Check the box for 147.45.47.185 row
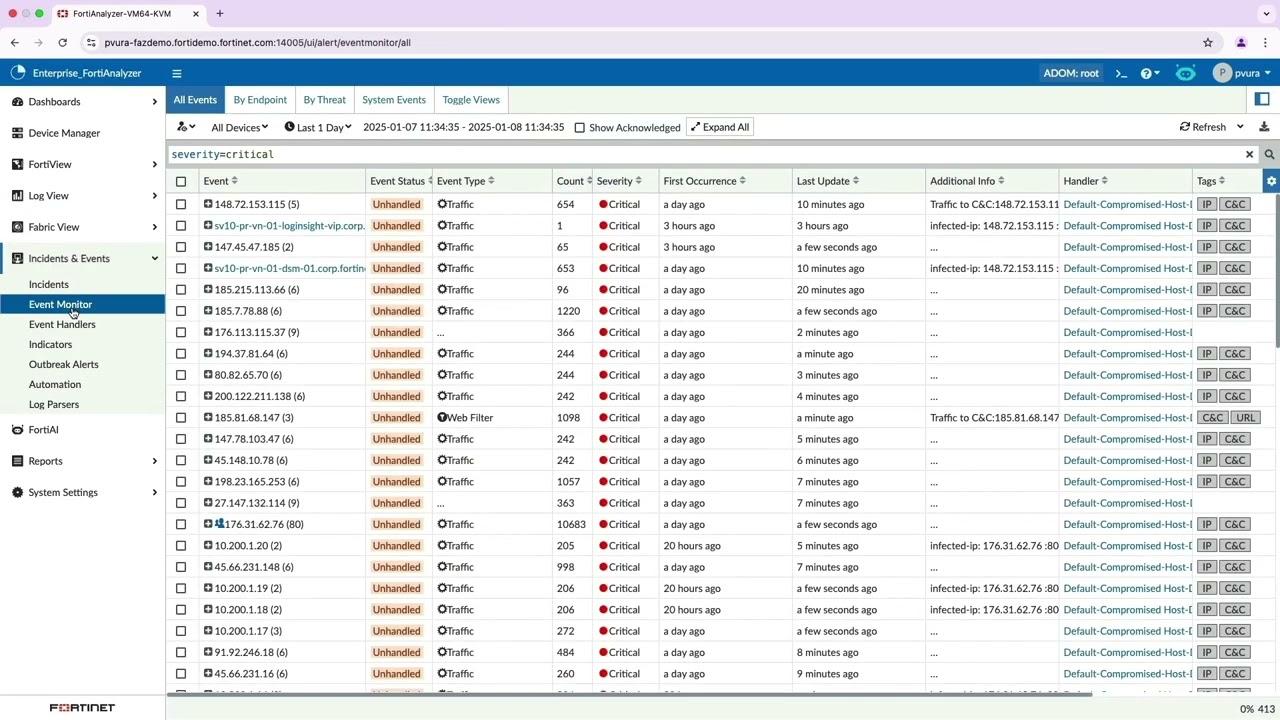The height and width of the screenshot is (720, 1280). pos(181,247)
